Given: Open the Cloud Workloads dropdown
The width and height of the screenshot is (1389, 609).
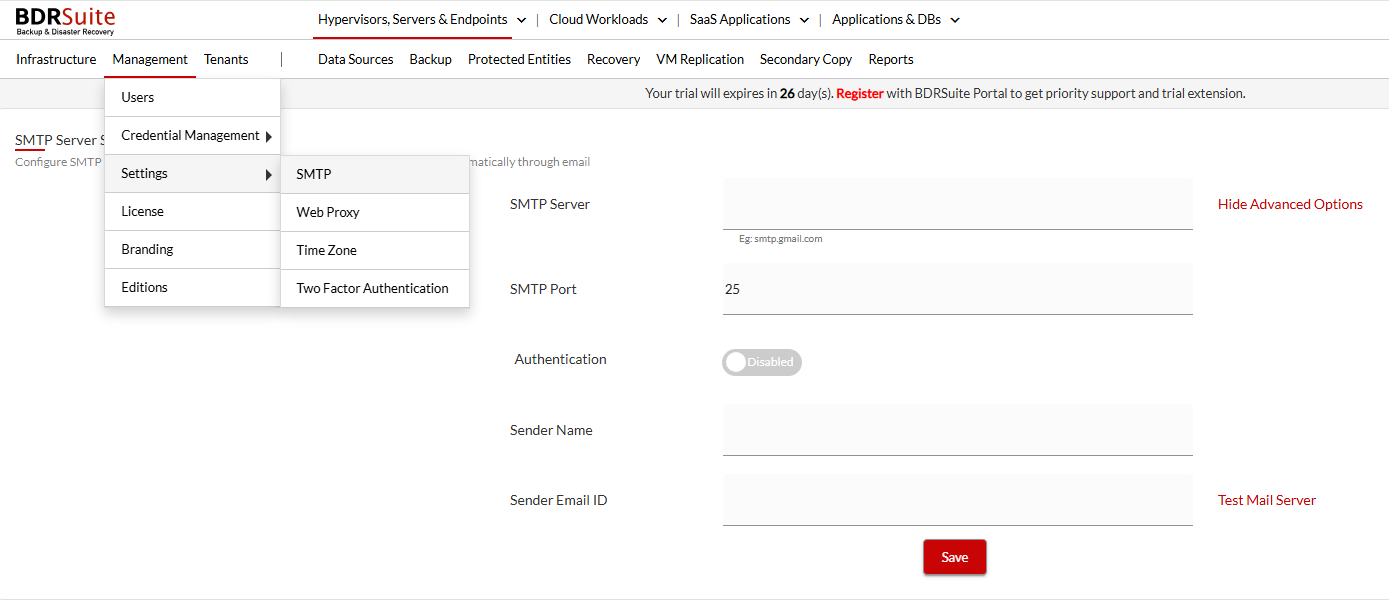Looking at the screenshot, I should (x=608, y=20).
